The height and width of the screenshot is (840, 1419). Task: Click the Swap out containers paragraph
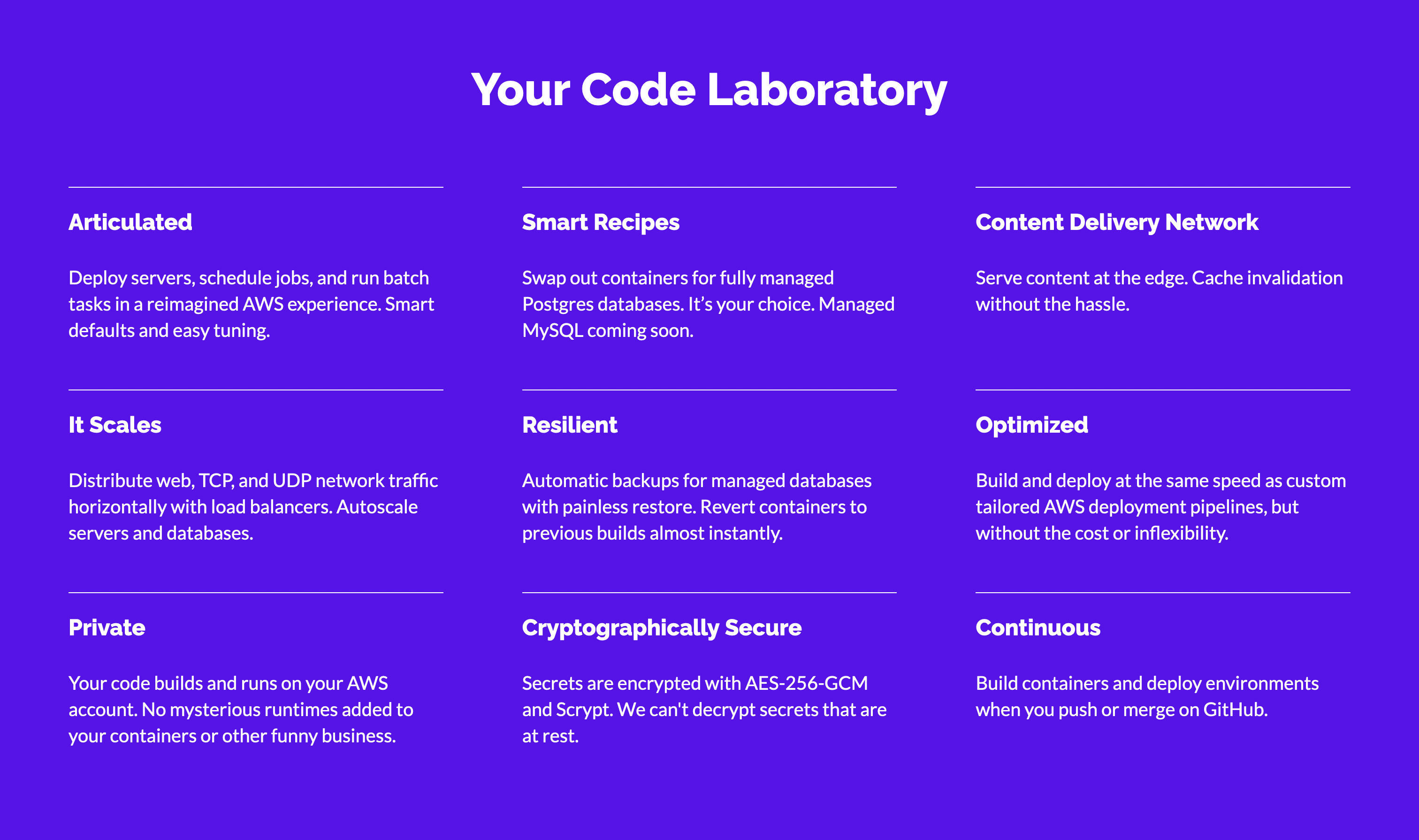(x=708, y=304)
